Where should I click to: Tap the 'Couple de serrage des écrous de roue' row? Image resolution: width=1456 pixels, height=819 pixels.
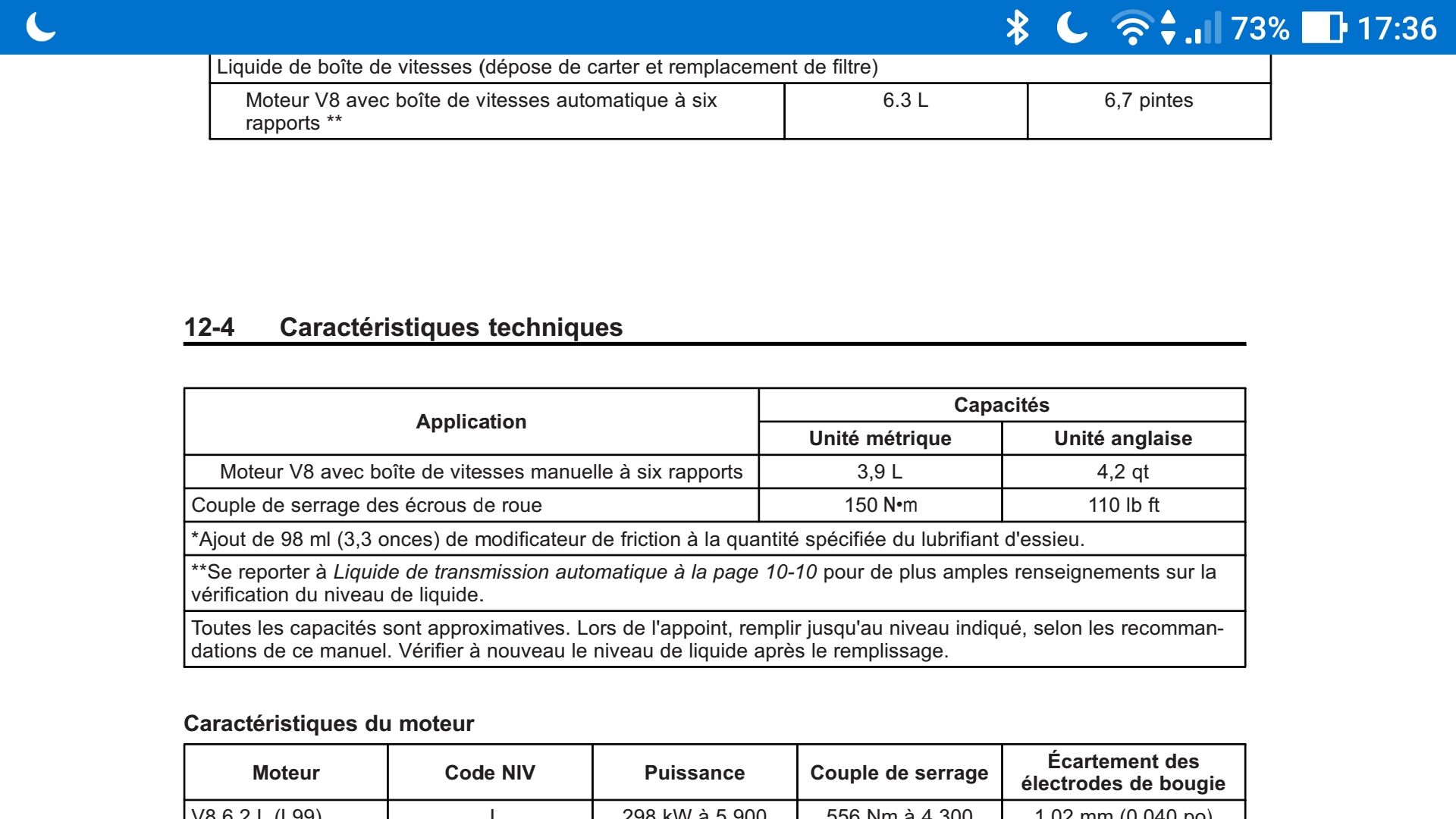click(x=366, y=505)
